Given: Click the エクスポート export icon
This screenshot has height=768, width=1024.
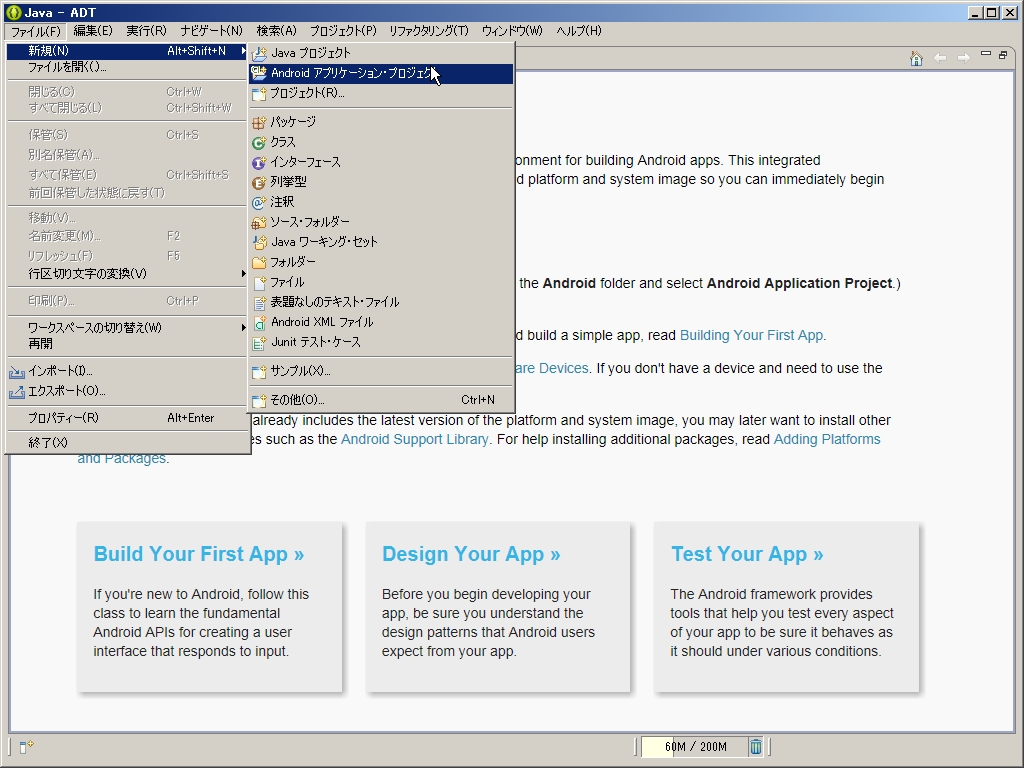Looking at the screenshot, I should [17, 392].
